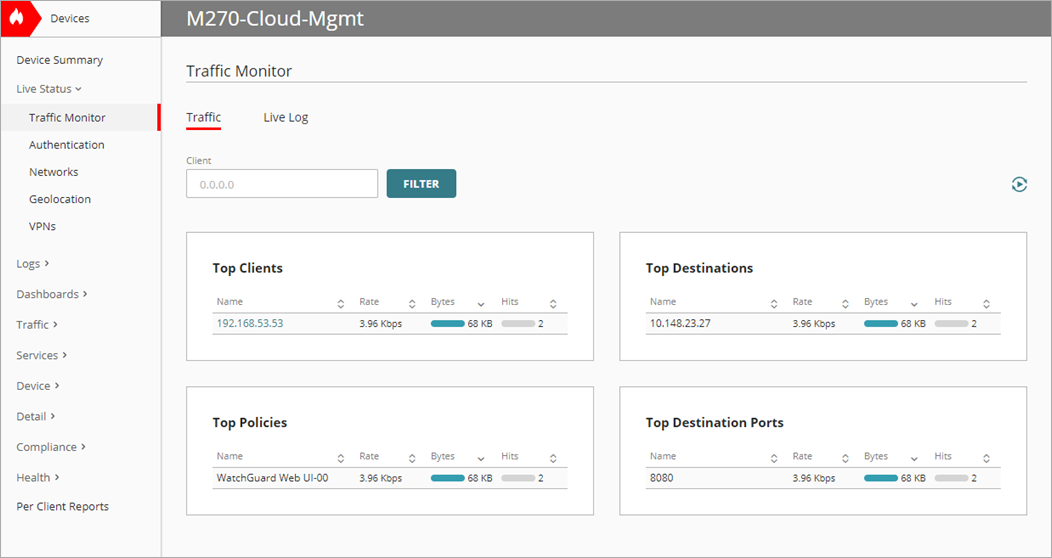Image resolution: width=1052 pixels, height=558 pixels.
Task: Click destination 10.148.23.27 cell
Action: [x=680, y=323]
